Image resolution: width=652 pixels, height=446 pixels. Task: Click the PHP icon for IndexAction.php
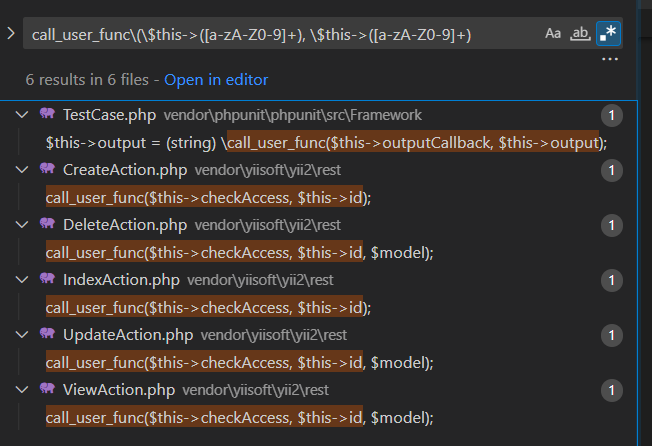coord(47,279)
